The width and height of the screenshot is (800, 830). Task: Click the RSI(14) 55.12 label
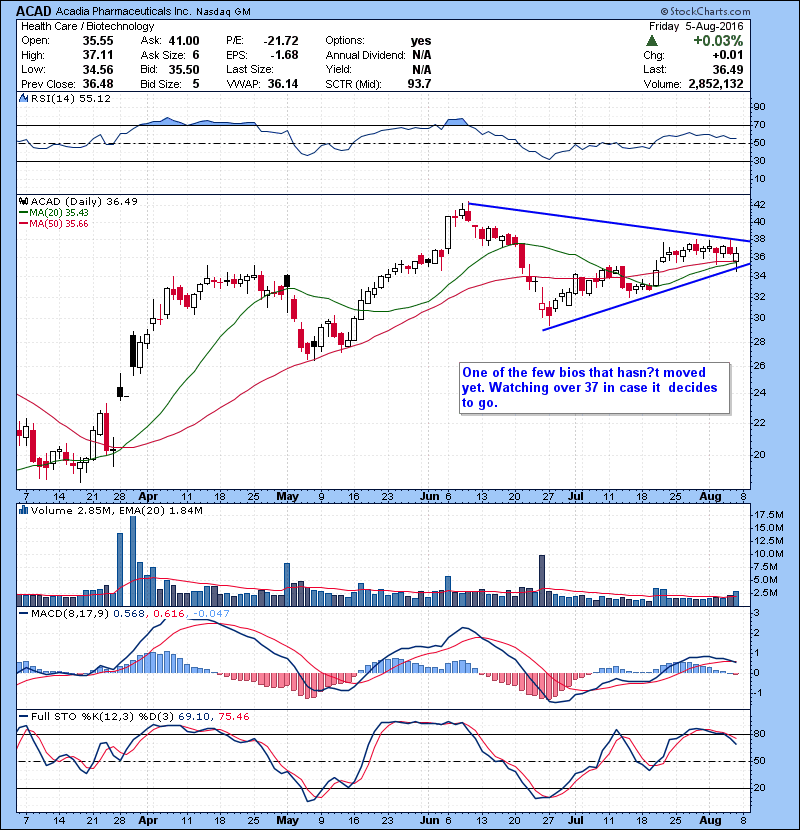coord(71,98)
